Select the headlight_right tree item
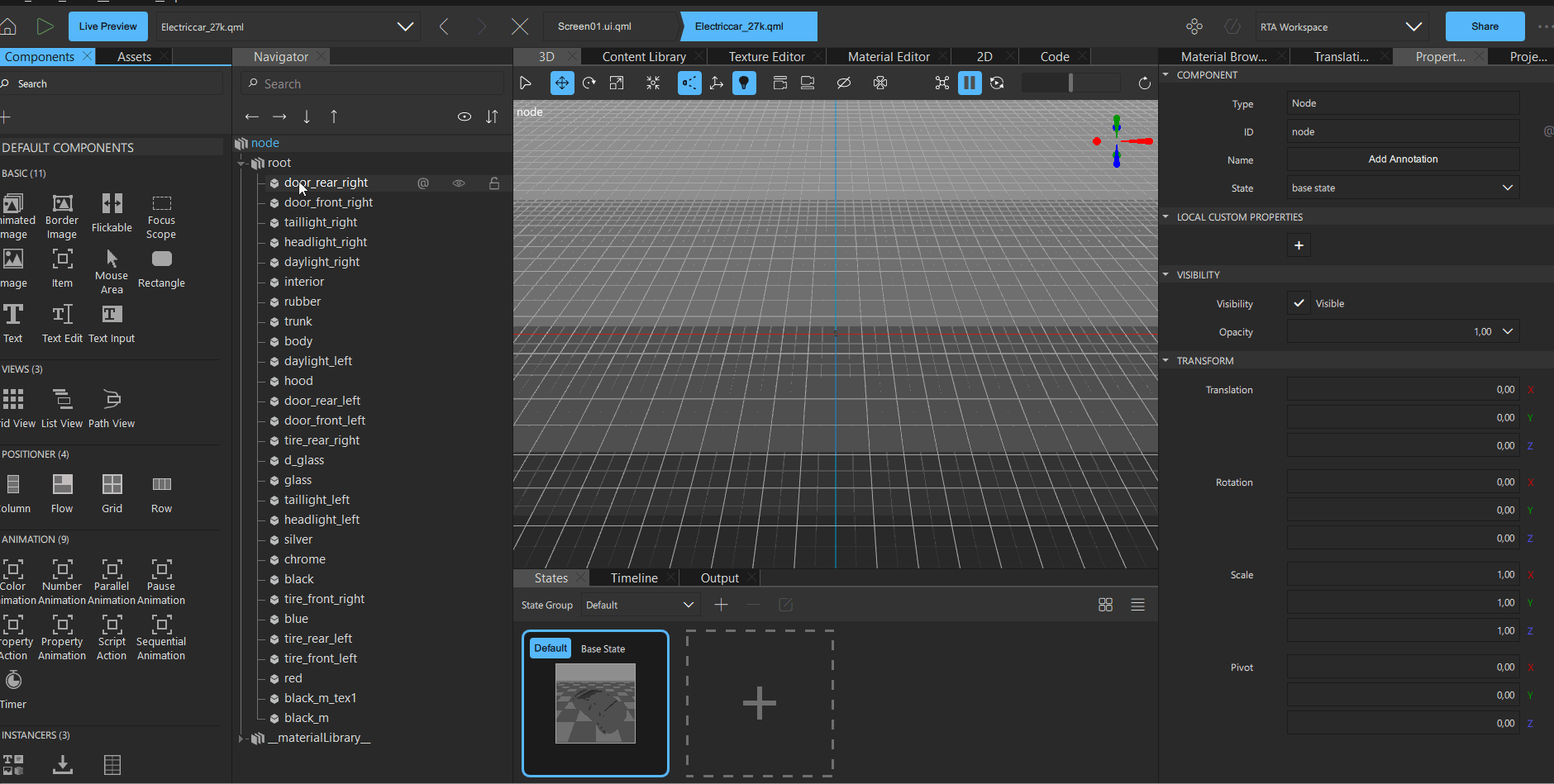 [x=326, y=242]
